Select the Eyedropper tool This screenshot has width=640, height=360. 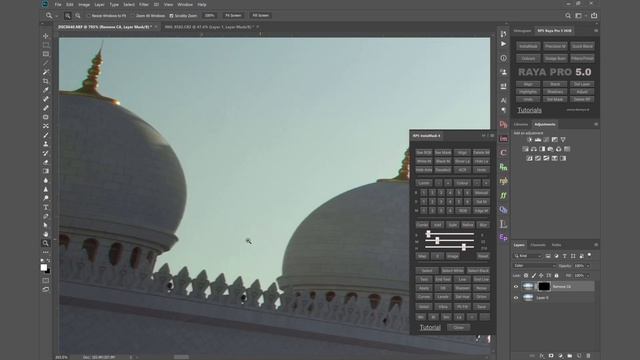46,90
